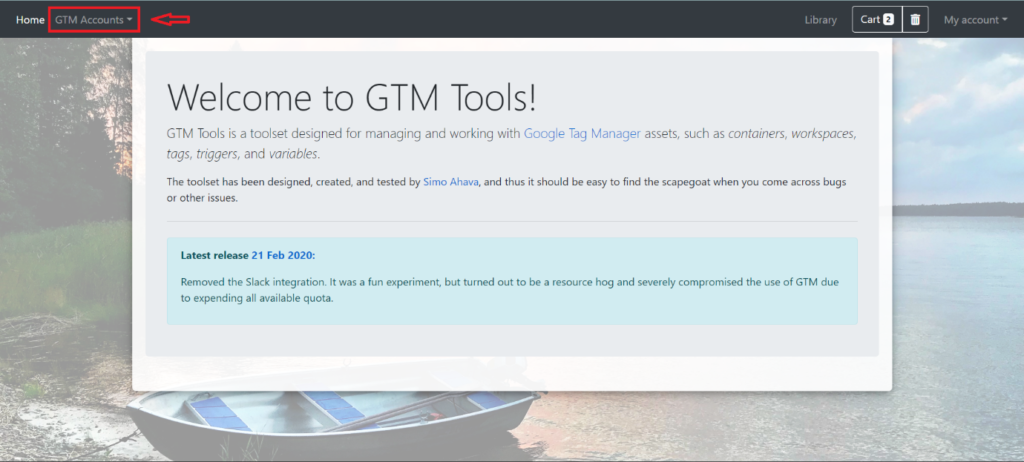Click the bold 'Latest release' label

point(214,256)
